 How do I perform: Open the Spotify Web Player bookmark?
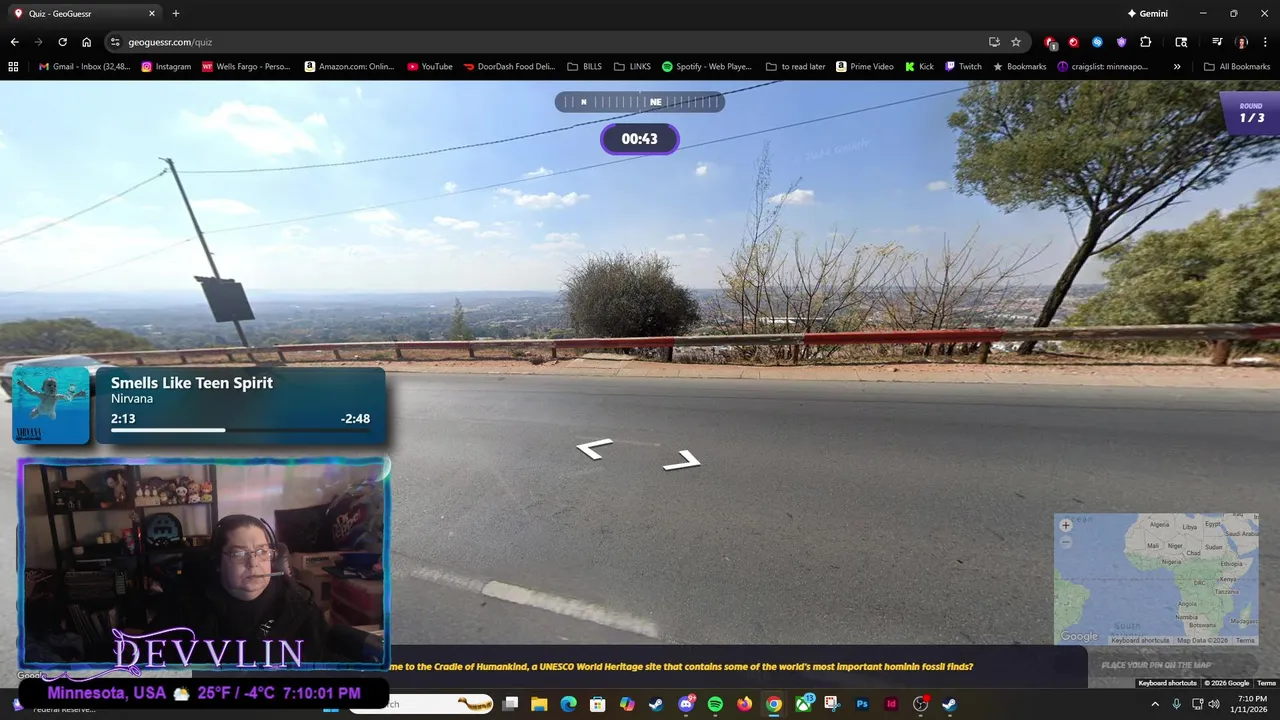coord(707,67)
